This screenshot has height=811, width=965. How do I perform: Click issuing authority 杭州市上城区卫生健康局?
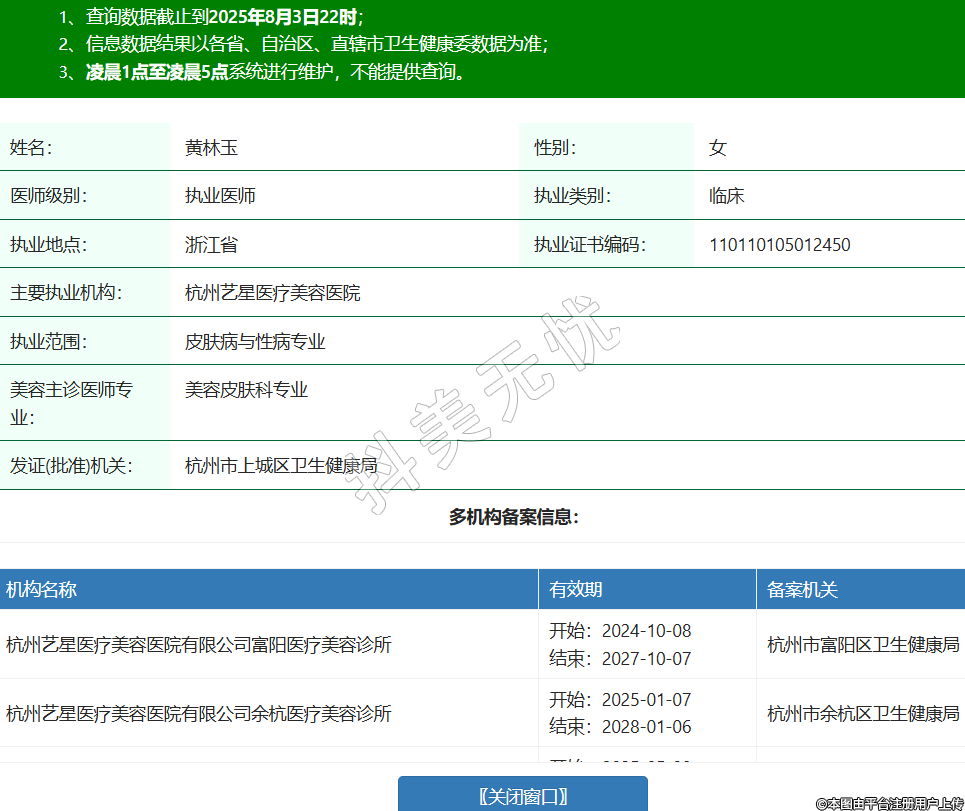[x=281, y=466]
